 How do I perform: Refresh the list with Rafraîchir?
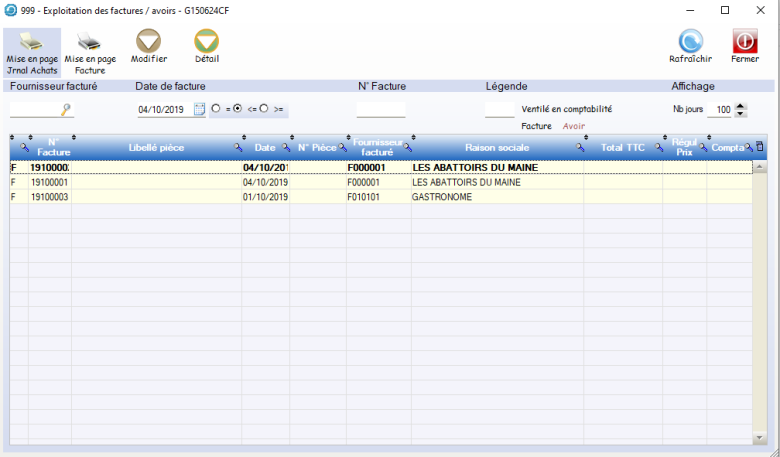[690, 46]
